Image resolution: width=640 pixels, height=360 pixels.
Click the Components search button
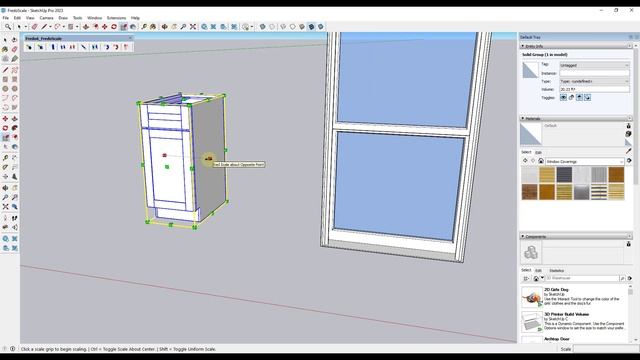point(622,278)
